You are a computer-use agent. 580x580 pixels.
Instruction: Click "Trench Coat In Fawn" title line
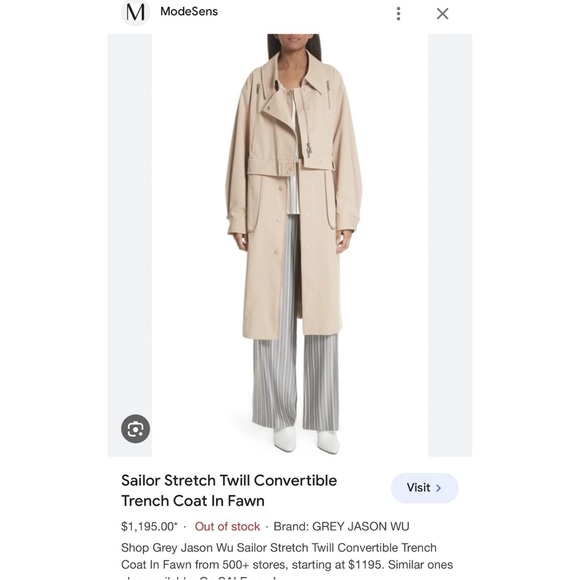click(193, 501)
